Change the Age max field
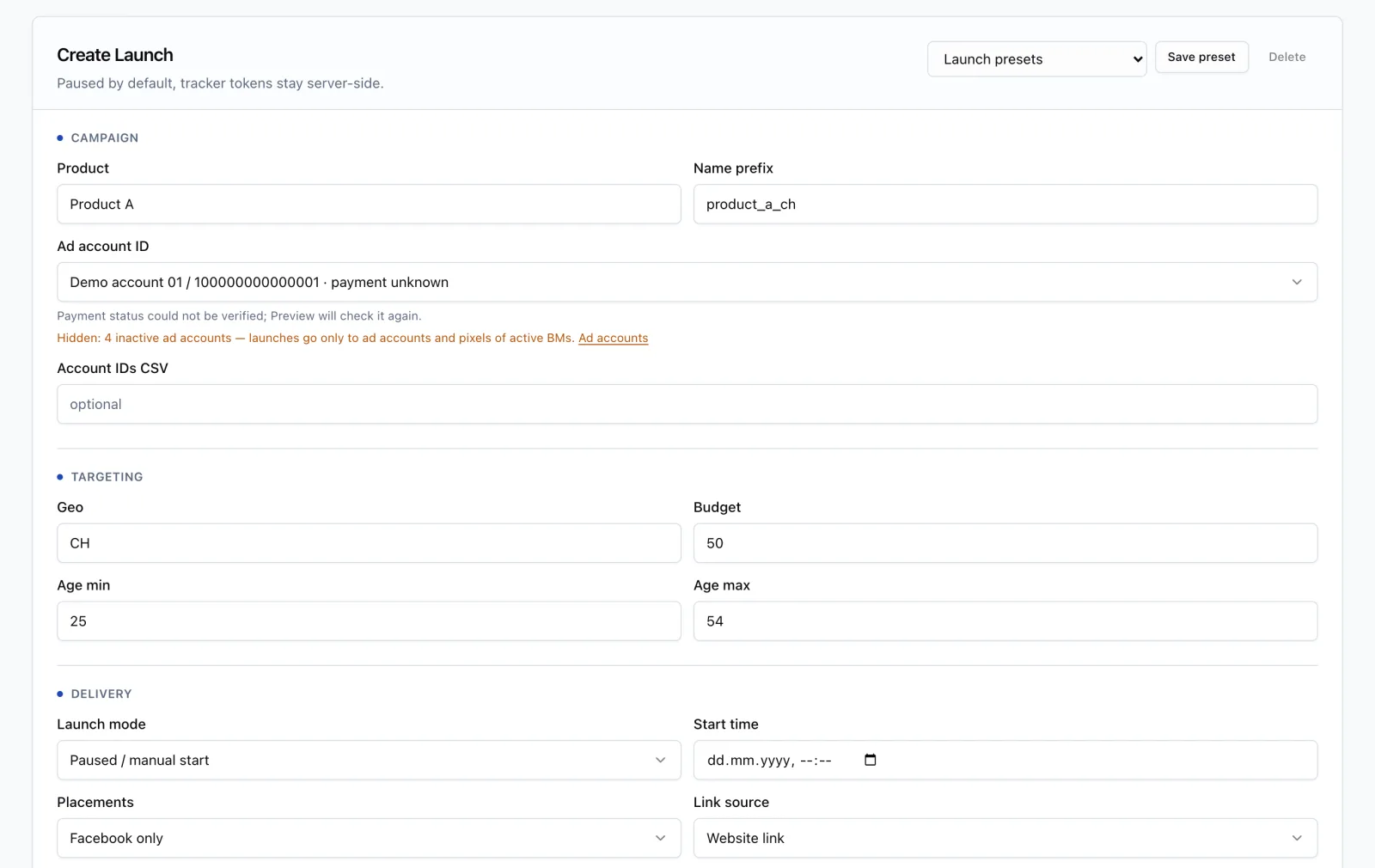 click(1005, 621)
